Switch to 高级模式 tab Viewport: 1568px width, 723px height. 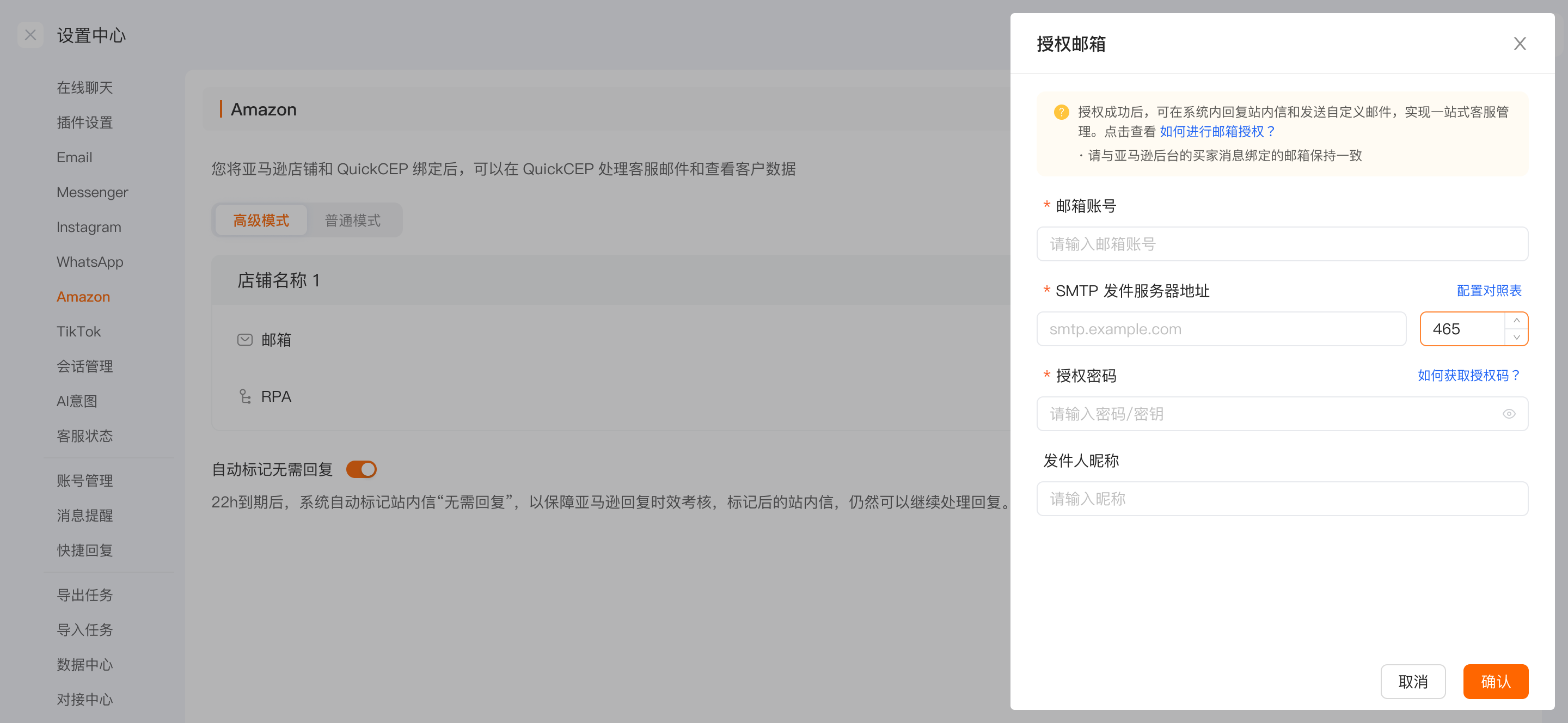[x=261, y=220]
